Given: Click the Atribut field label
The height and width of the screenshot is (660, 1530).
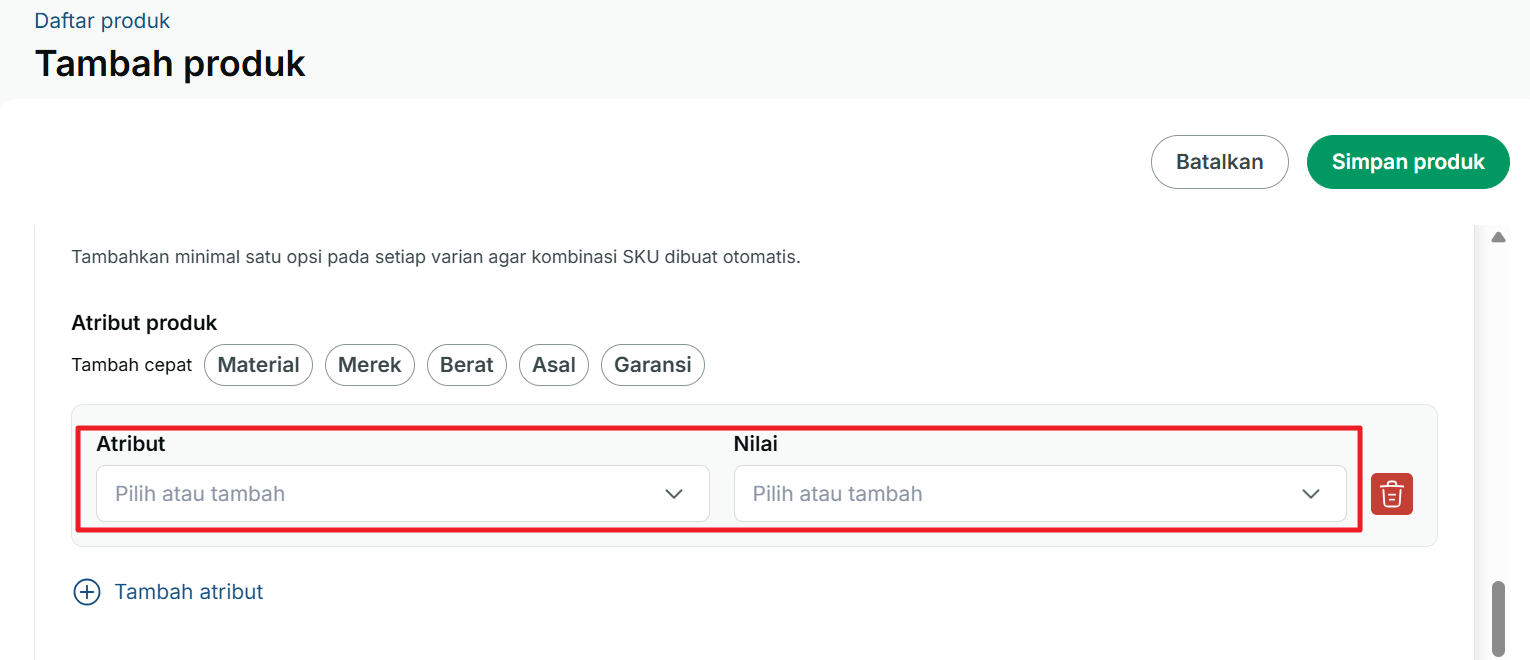Looking at the screenshot, I should pyautogui.click(x=130, y=444).
